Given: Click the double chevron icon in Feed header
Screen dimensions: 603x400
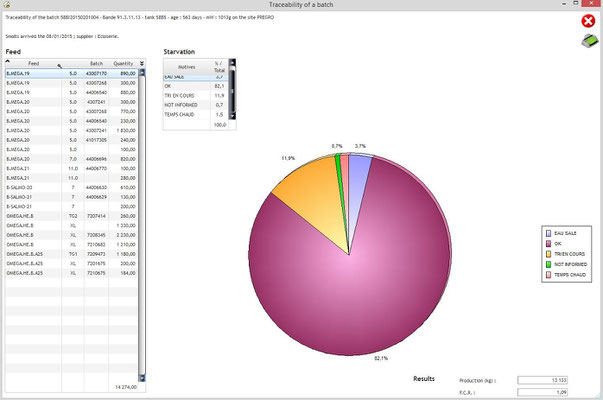Looking at the screenshot, I should pyautogui.click(x=142, y=63).
